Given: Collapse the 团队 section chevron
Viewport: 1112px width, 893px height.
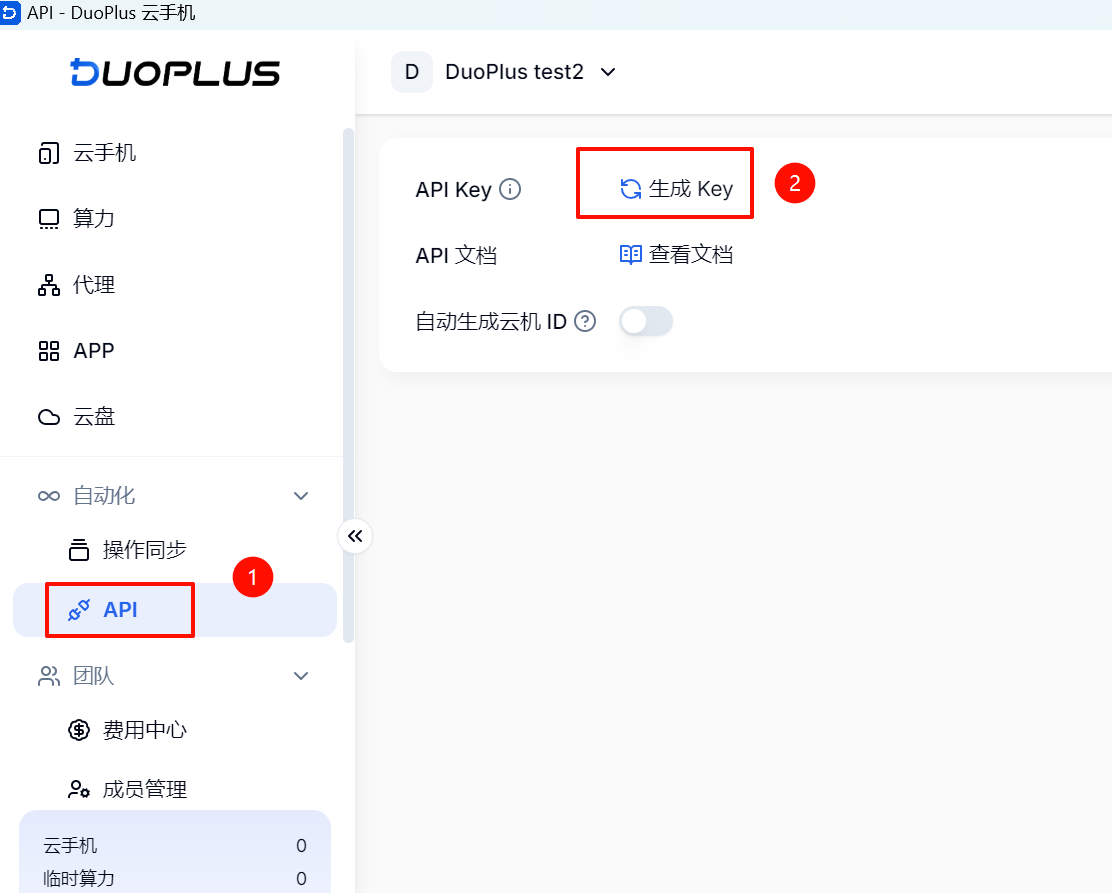Looking at the screenshot, I should (x=301, y=676).
